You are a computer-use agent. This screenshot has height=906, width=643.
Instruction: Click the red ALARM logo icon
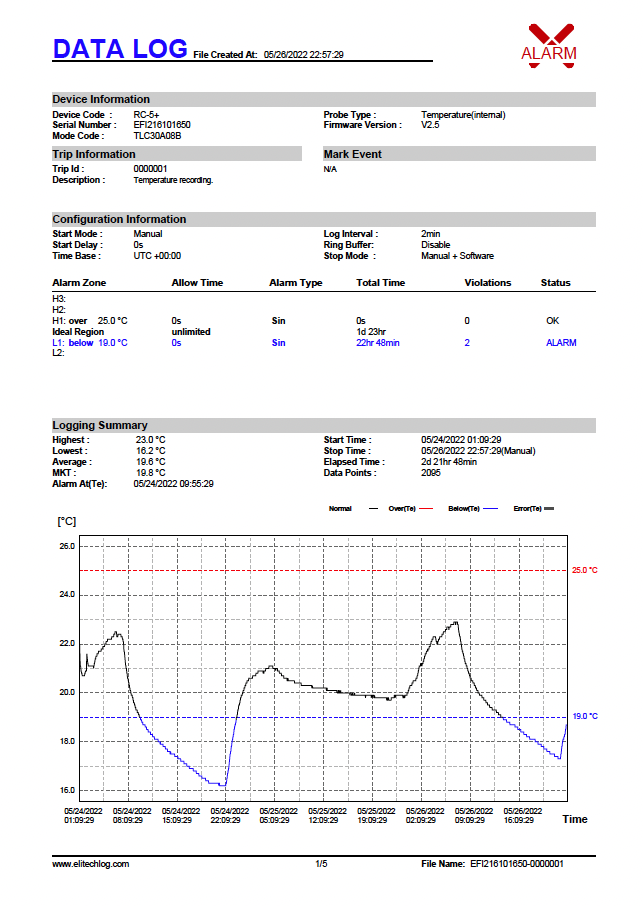tap(549, 46)
